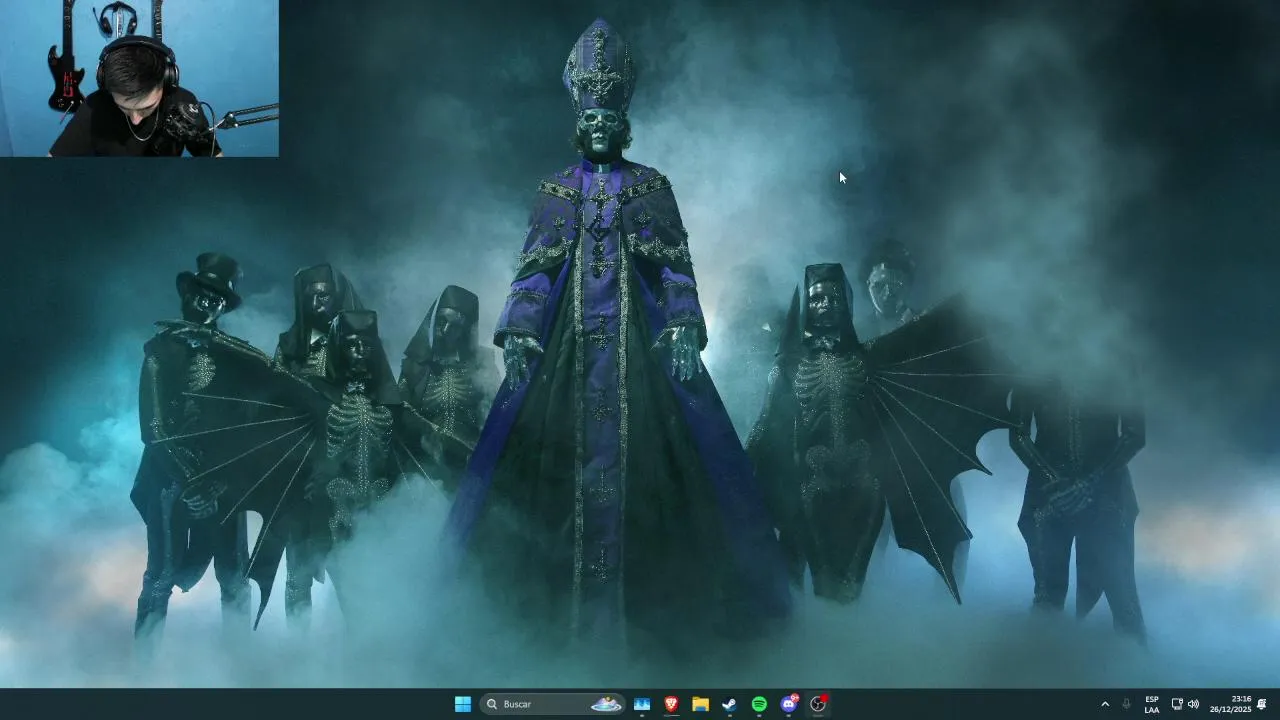Launch Brave browser from taskbar
The height and width of the screenshot is (720, 1280).
click(x=671, y=704)
